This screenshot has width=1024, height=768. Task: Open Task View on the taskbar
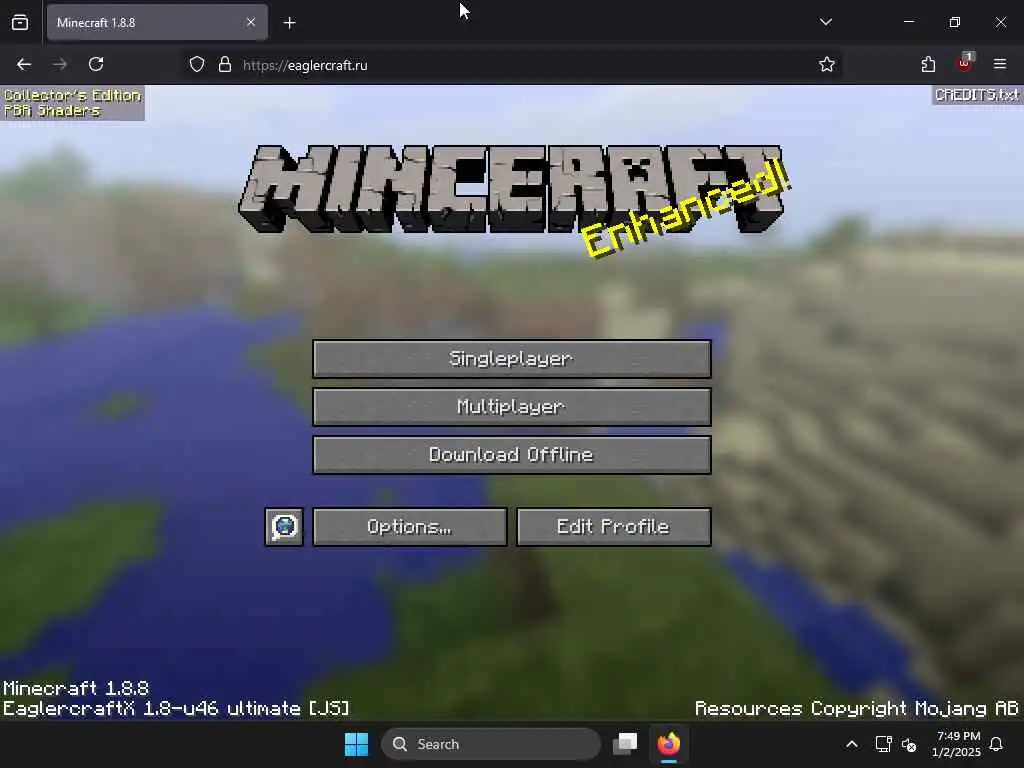[x=625, y=744]
